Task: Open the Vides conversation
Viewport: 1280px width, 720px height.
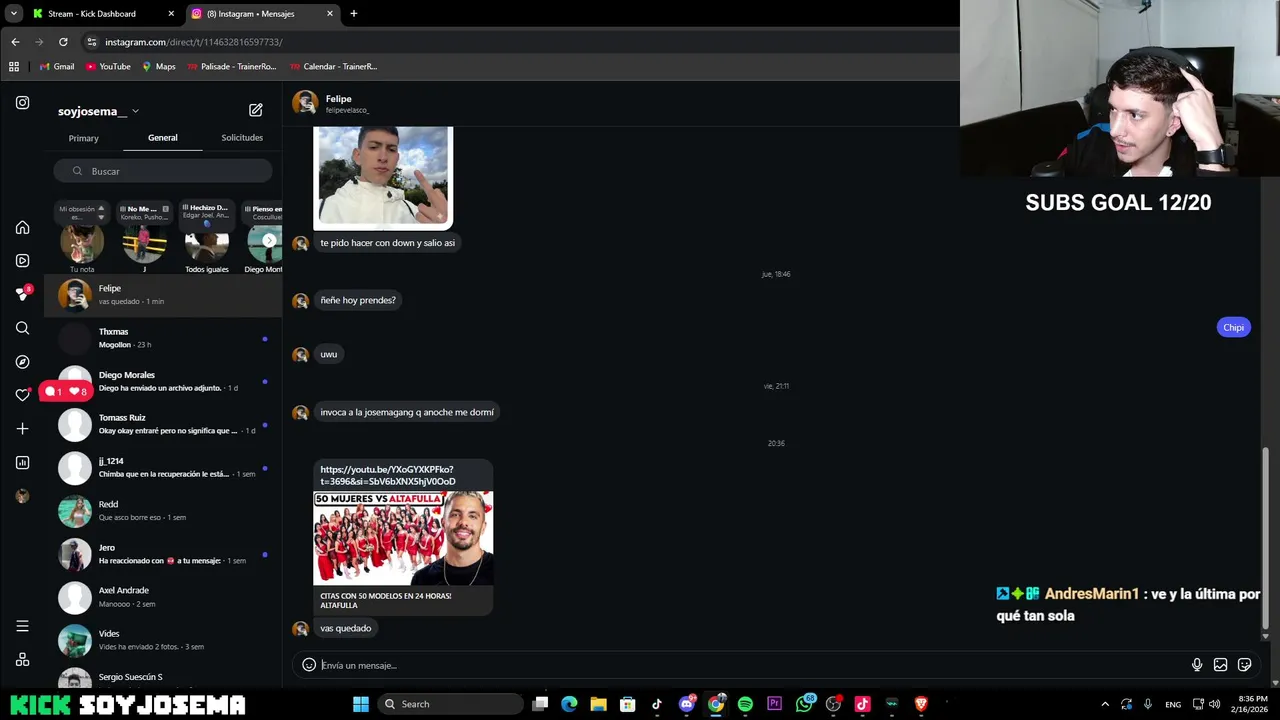Action: click(163, 640)
